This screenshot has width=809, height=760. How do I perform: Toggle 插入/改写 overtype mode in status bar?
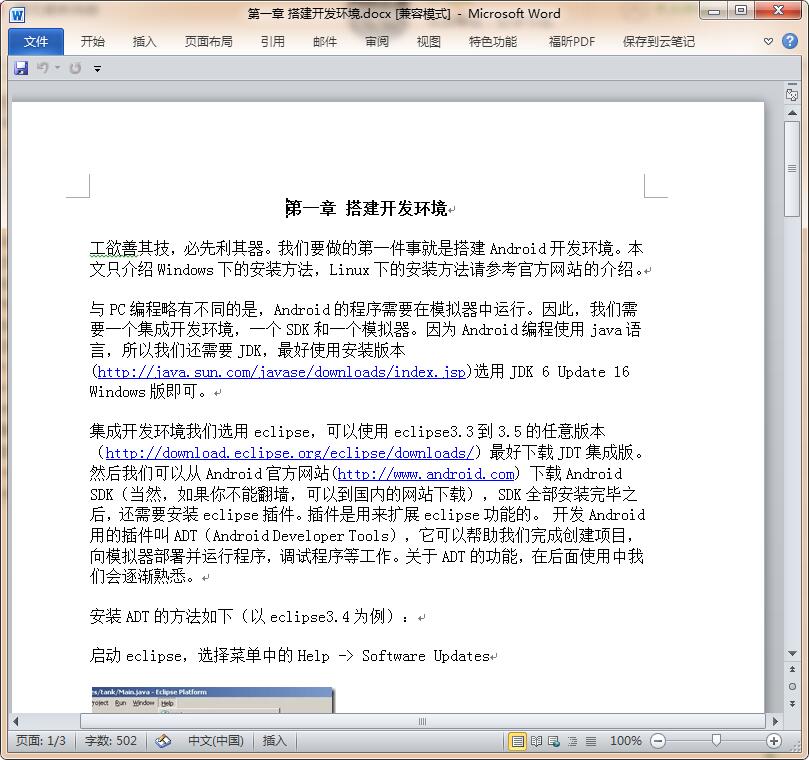[274, 741]
